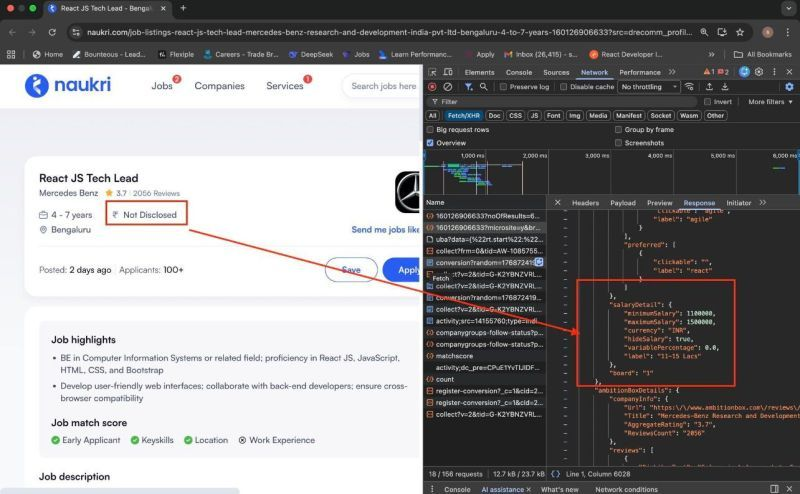
Task: Expand more detail tabs chevron after Initiator
Action: [763, 203]
